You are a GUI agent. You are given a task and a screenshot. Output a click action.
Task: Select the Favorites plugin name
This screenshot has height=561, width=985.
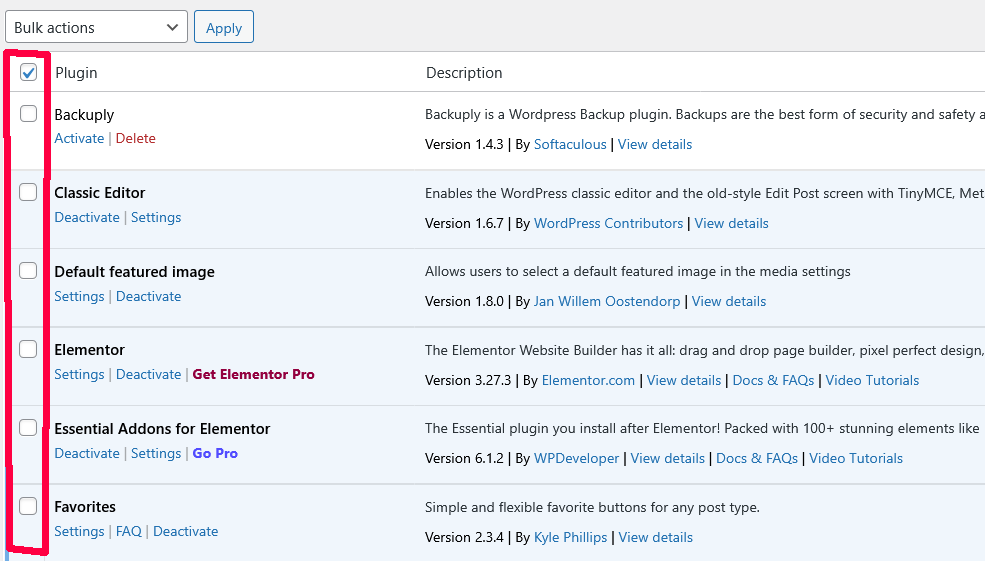pyautogui.click(x=85, y=507)
